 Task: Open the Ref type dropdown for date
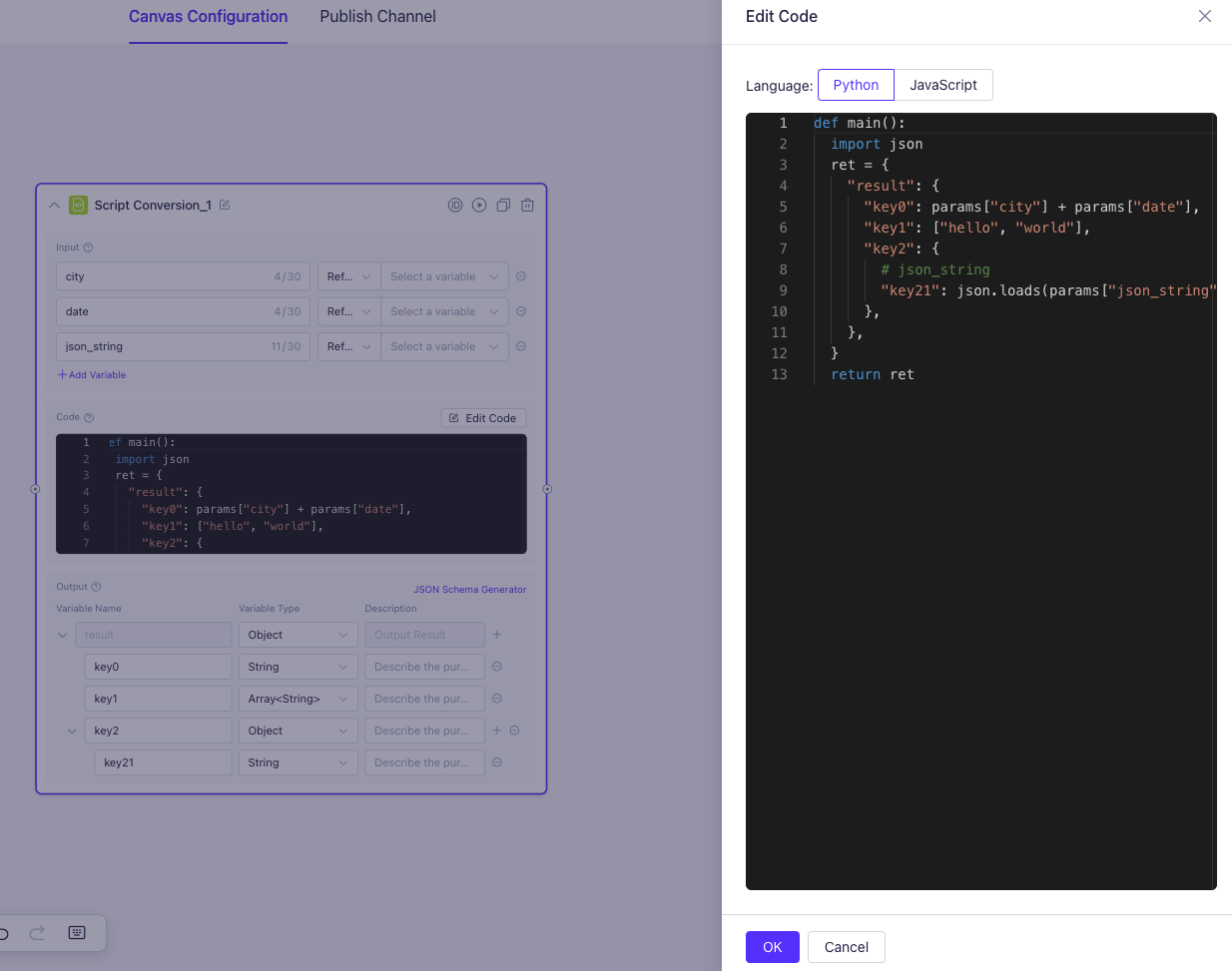(x=348, y=311)
